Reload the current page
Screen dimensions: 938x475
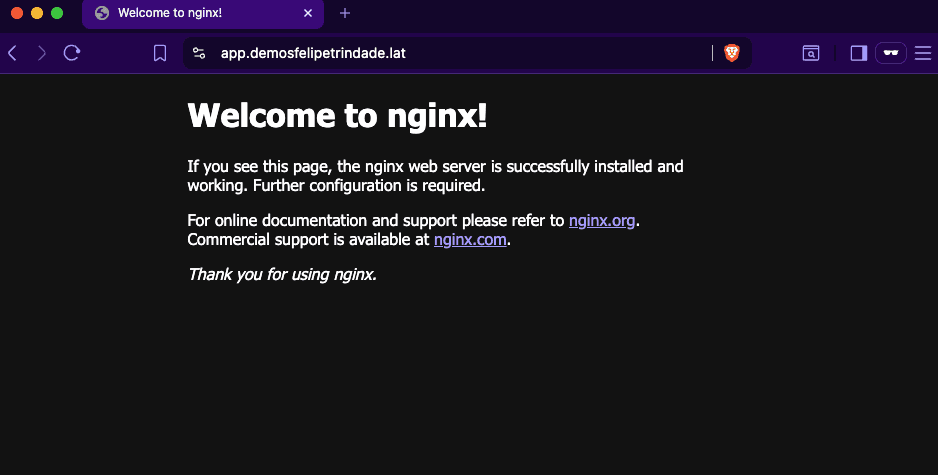pos(72,53)
